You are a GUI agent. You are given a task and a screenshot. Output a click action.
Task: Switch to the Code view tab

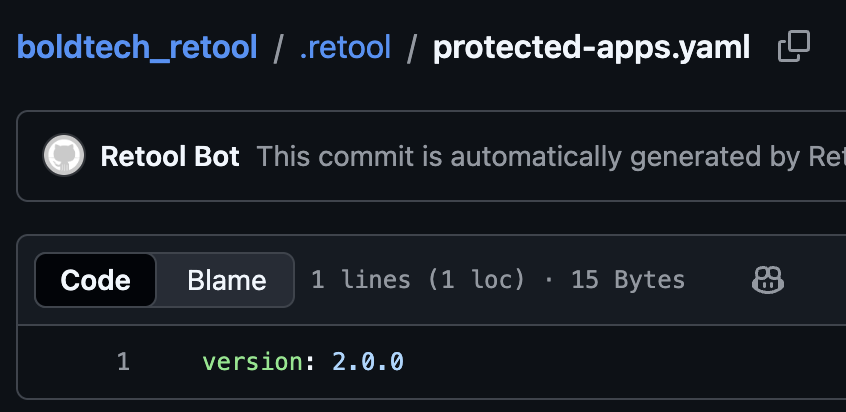pyautogui.click(x=95, y=280)
